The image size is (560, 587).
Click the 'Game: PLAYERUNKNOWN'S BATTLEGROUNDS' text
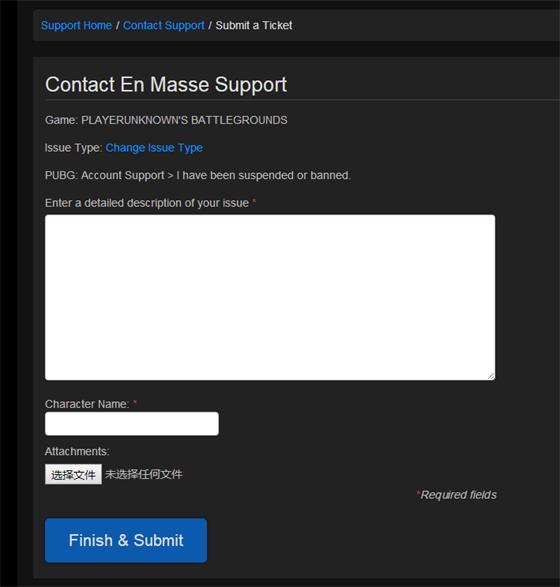[166, 120]
